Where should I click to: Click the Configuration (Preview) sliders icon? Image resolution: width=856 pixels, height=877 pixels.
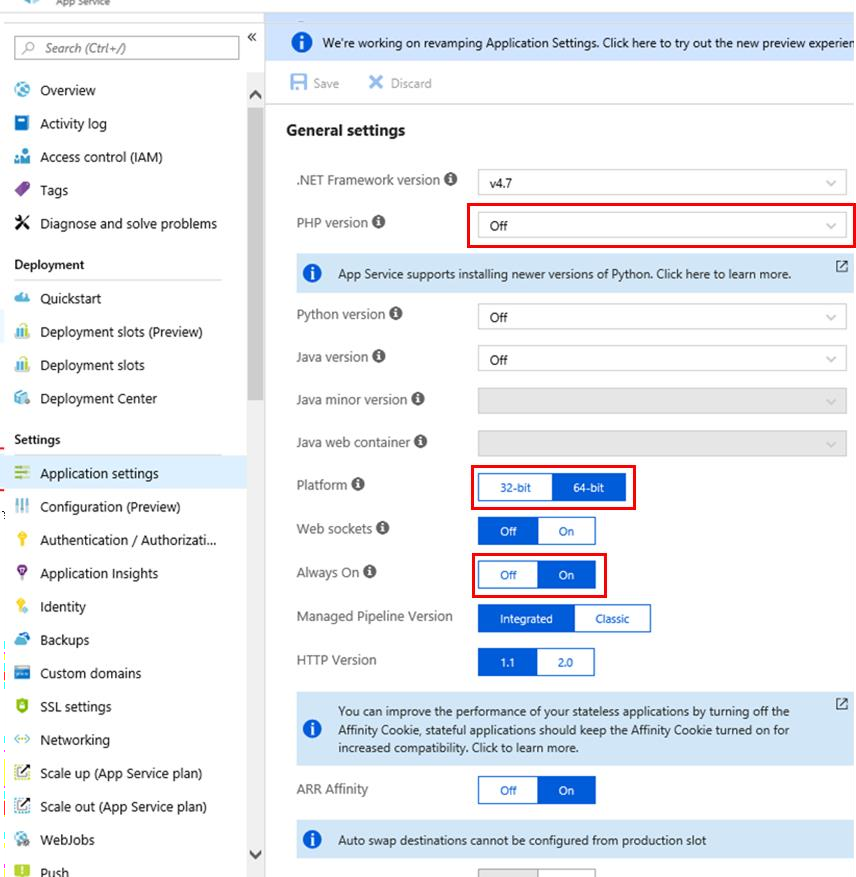pyautogui.click(x=22, y=506)
